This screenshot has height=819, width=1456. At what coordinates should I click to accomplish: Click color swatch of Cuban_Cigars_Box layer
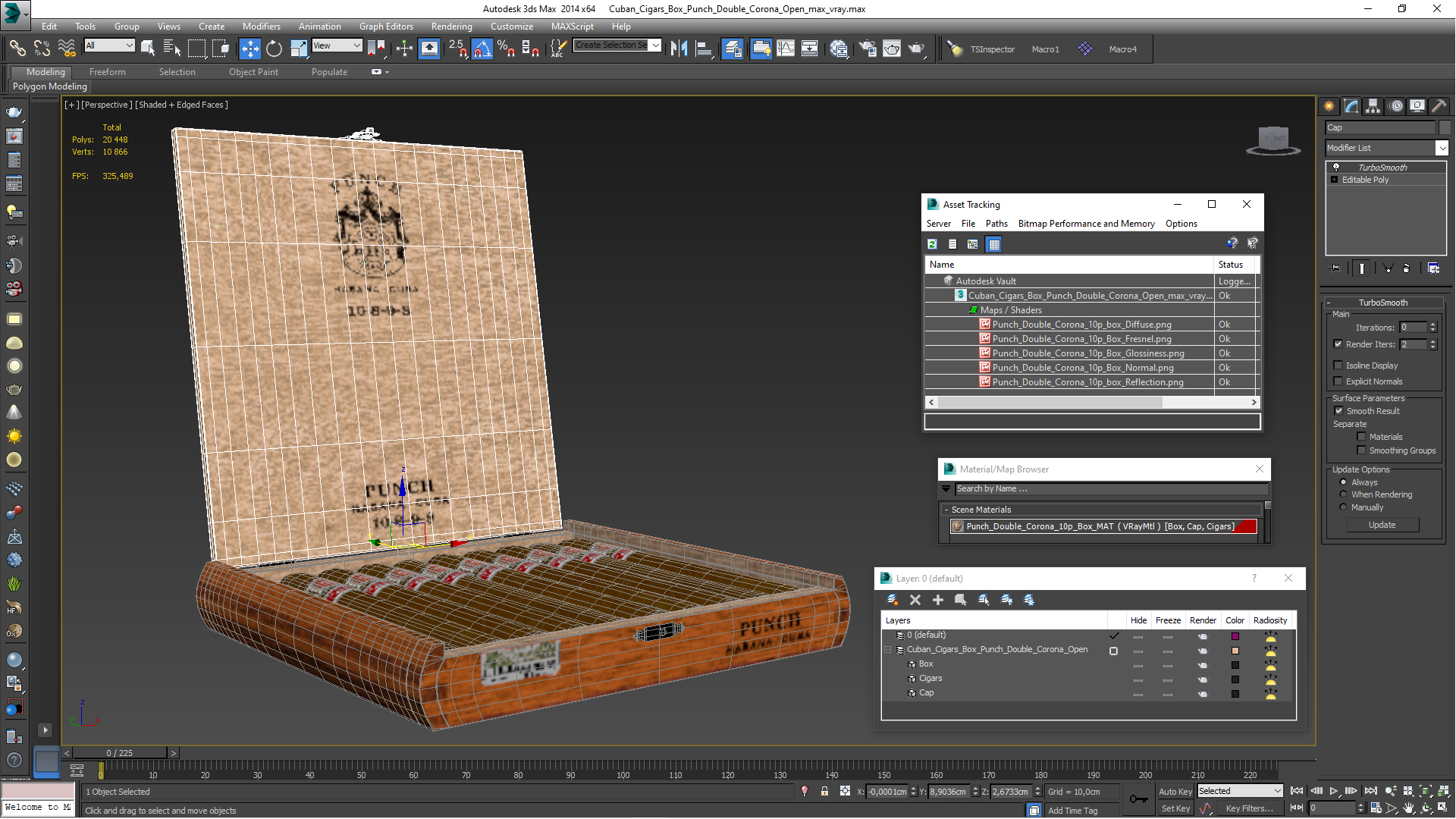tap(1235, 651)
